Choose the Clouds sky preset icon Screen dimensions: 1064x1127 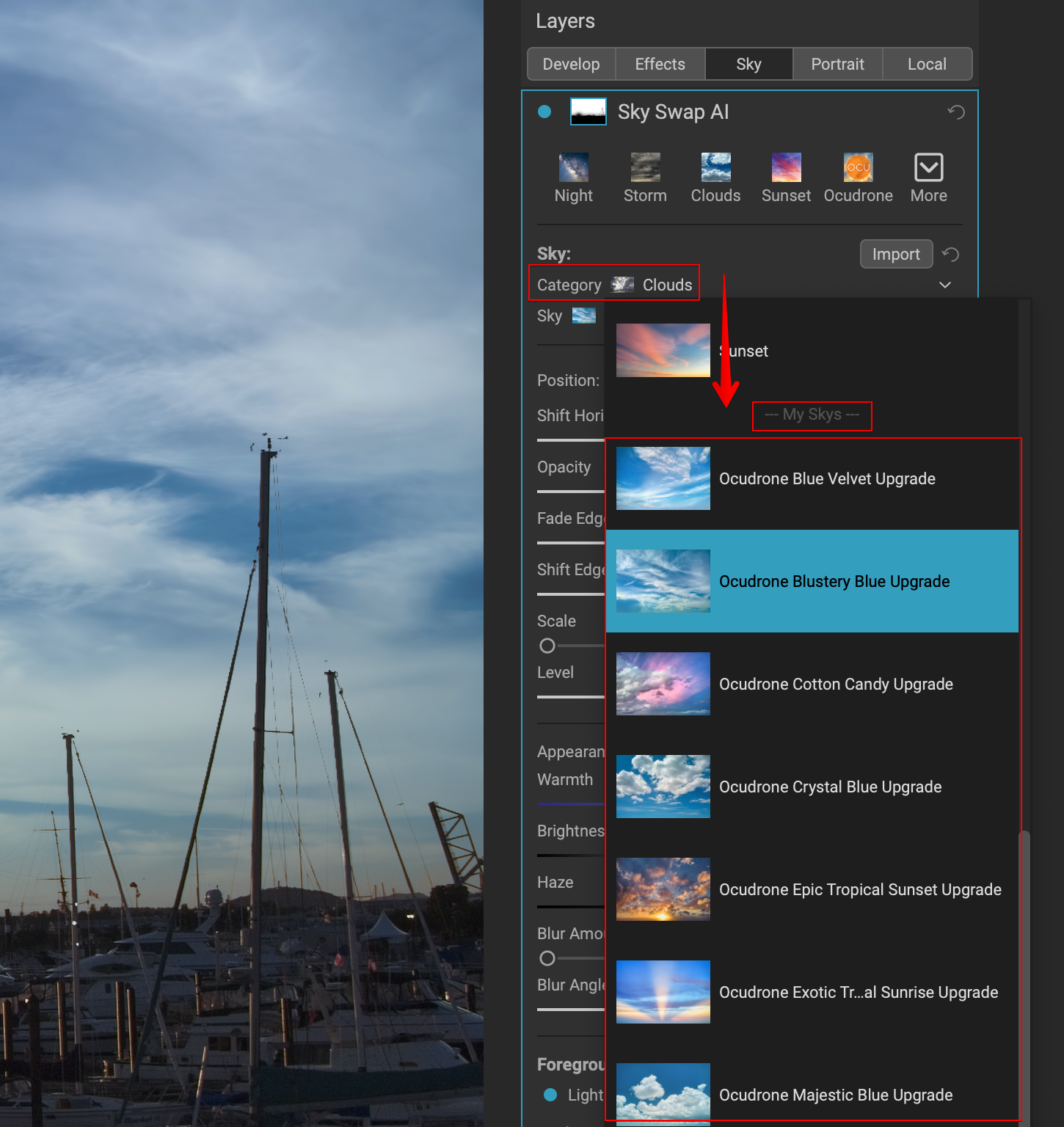point(715,168)
